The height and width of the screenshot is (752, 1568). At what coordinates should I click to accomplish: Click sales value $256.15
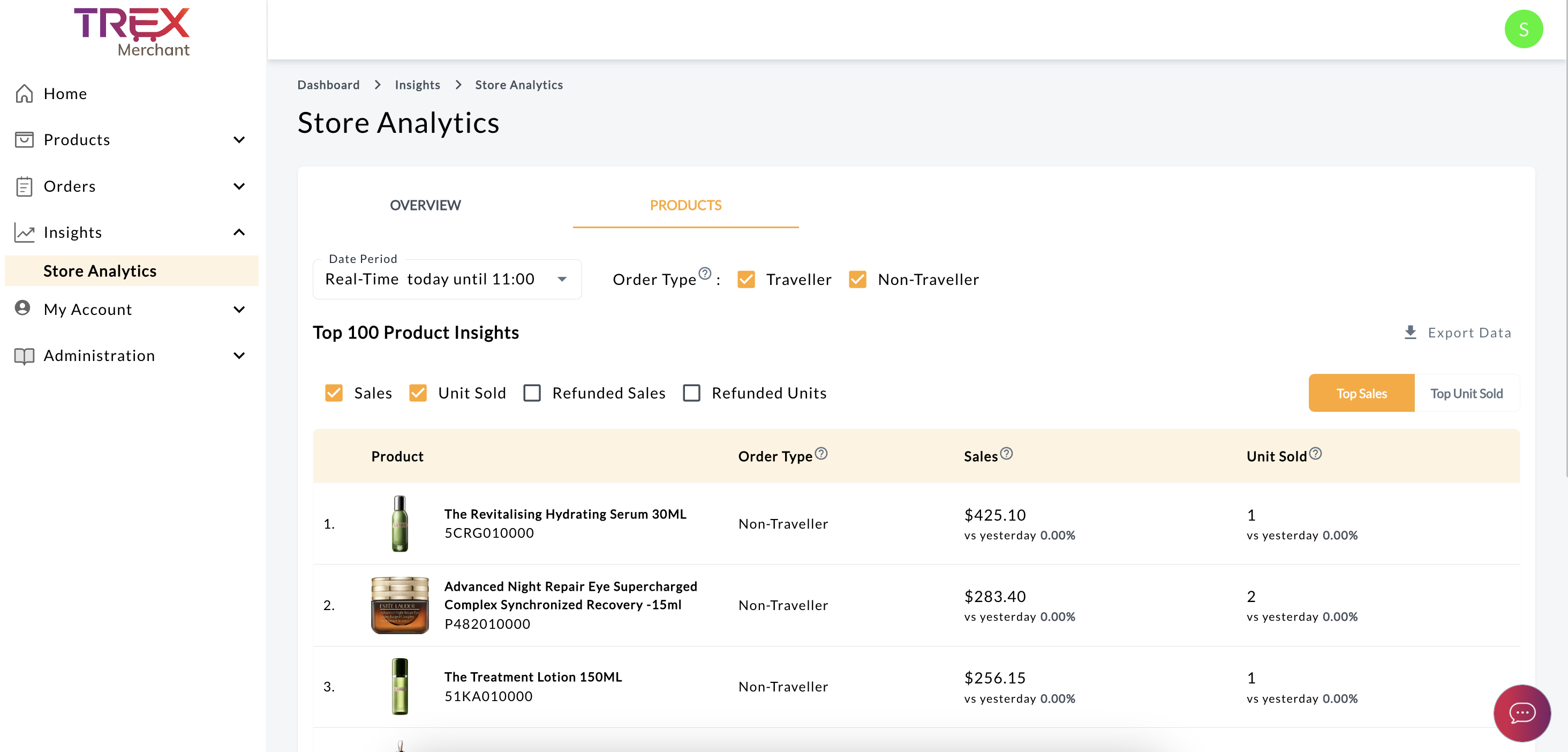click(994, 678)
